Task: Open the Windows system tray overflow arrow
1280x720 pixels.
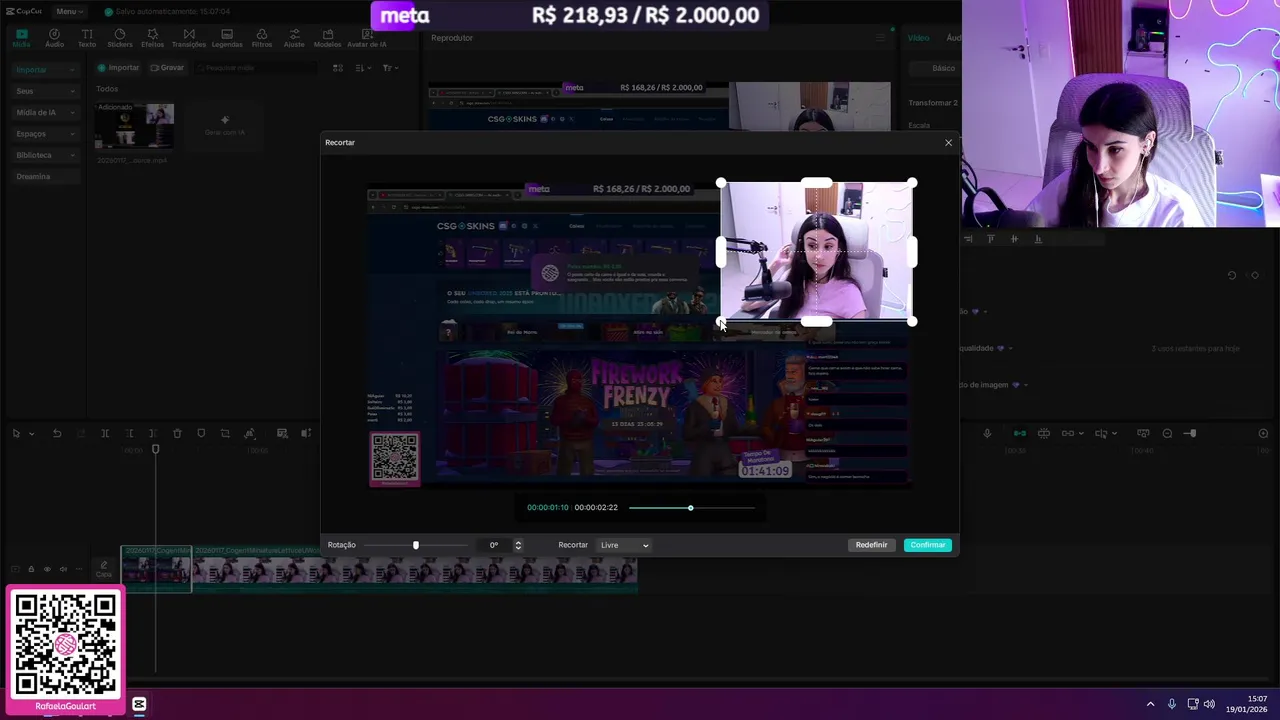Action: (1150, 704)
